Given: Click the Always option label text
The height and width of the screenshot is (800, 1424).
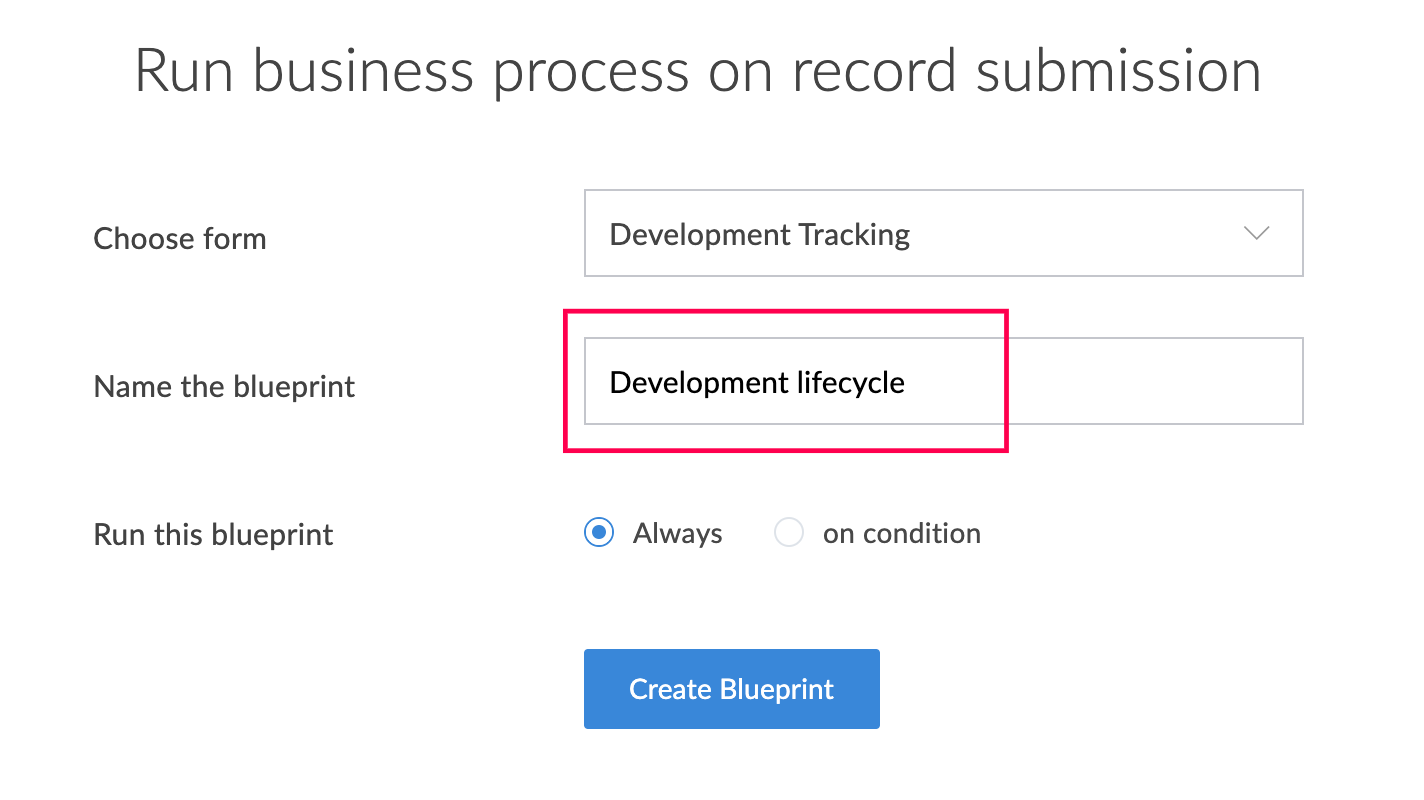Looking at the screenshot, I should tap(677, 534).
